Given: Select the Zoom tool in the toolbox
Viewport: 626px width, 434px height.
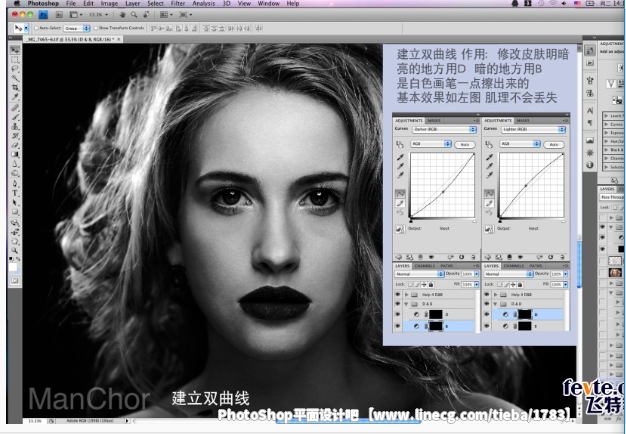Looking at the screenshot, I should pos(15,251).
